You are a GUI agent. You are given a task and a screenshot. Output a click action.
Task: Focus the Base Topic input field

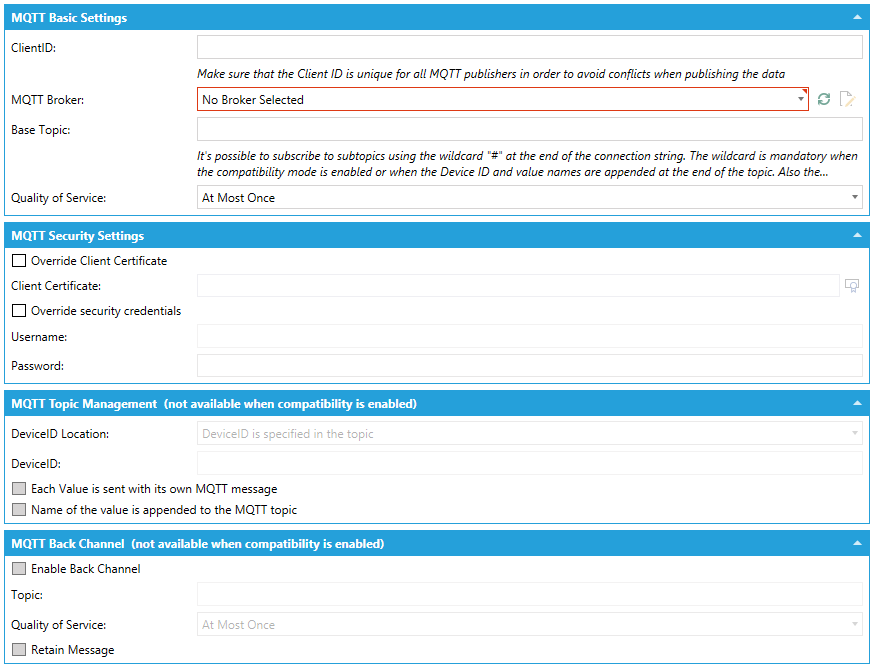(529, 129)
